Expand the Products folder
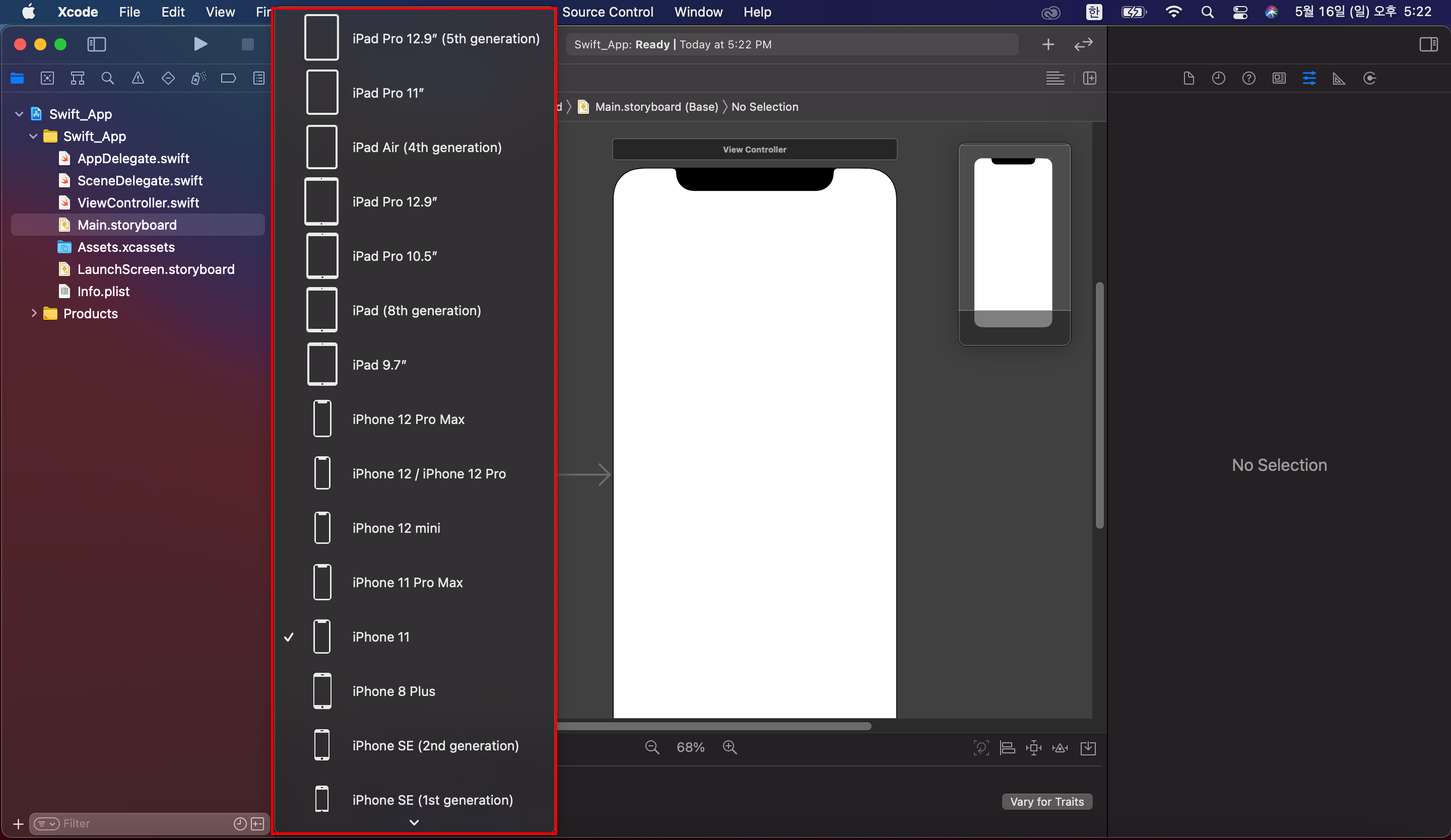 pyautogui.click(x=33, y=314)
